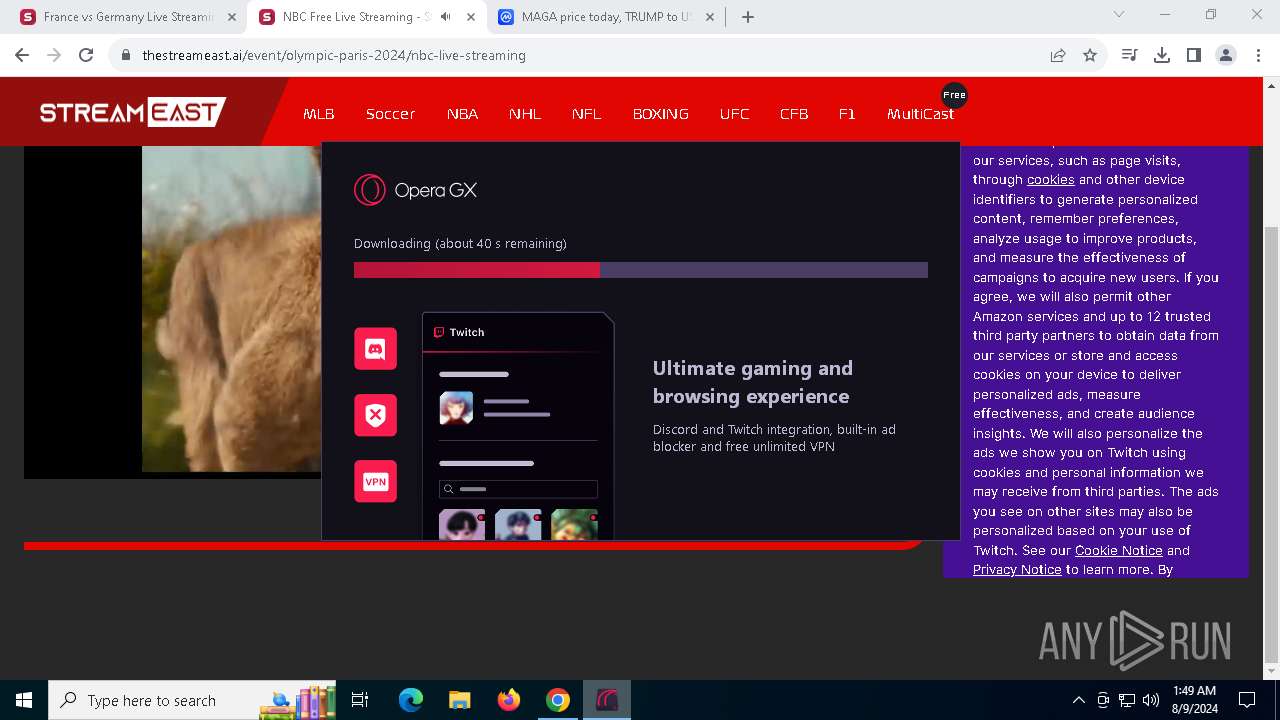Launch Firefox from taskbar
Screen dimensions: 1280x720
click(x=509, y=700)
